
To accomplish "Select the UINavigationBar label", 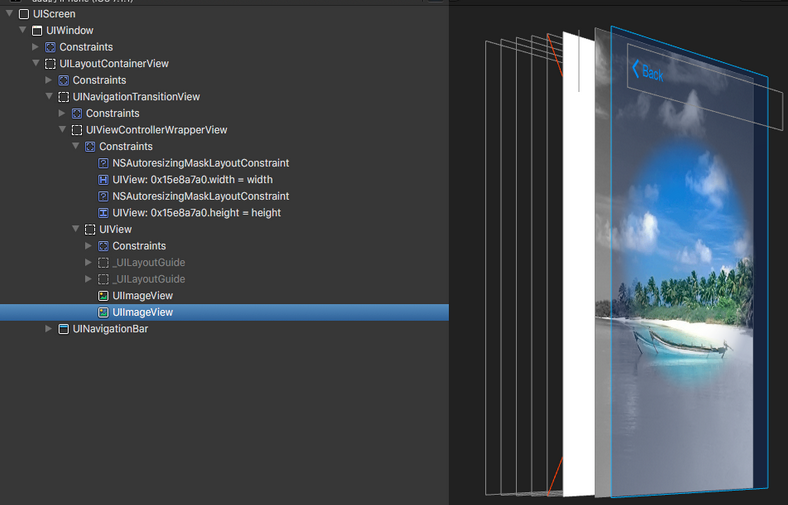I will coord(111,329).
